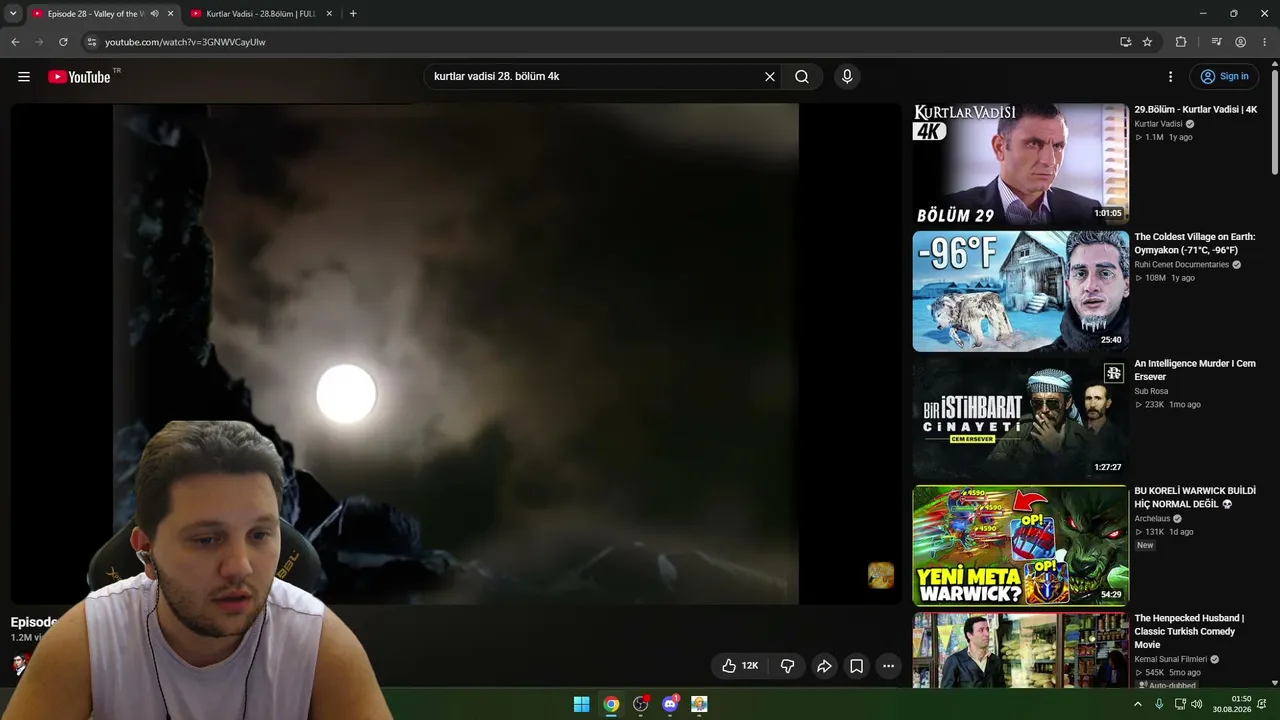Open 'BU KORELİ WARWICK BUİLDİ' video title
This screenshot has width=1280, height=720.
(1195, 498)
